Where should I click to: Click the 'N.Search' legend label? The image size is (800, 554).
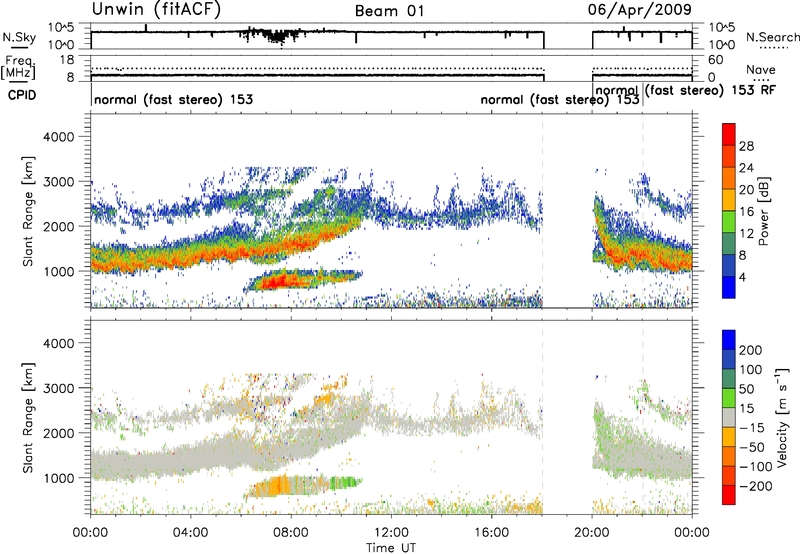click(x=772, y=37)
